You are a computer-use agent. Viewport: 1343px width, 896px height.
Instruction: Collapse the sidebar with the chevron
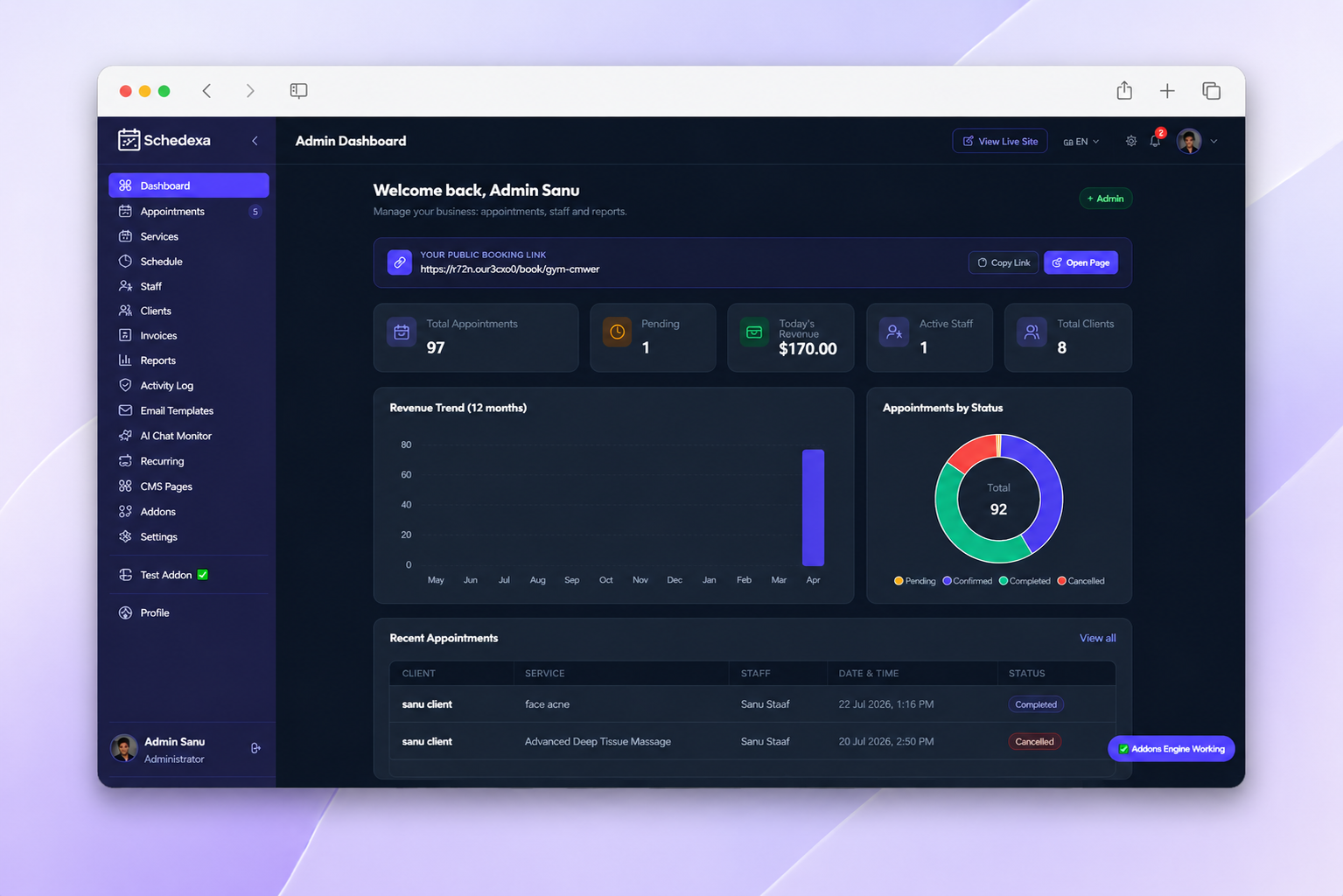click(255, 141)
